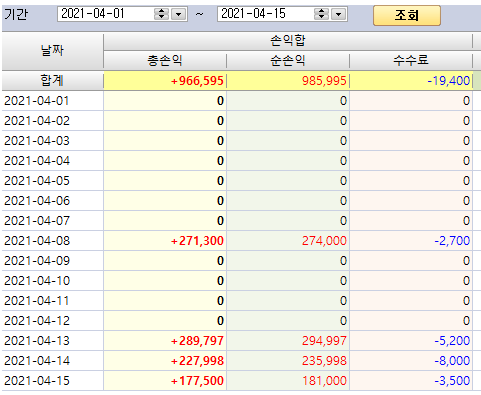
Task: Select -3,500 fee cell
Action: click(411, 381)
